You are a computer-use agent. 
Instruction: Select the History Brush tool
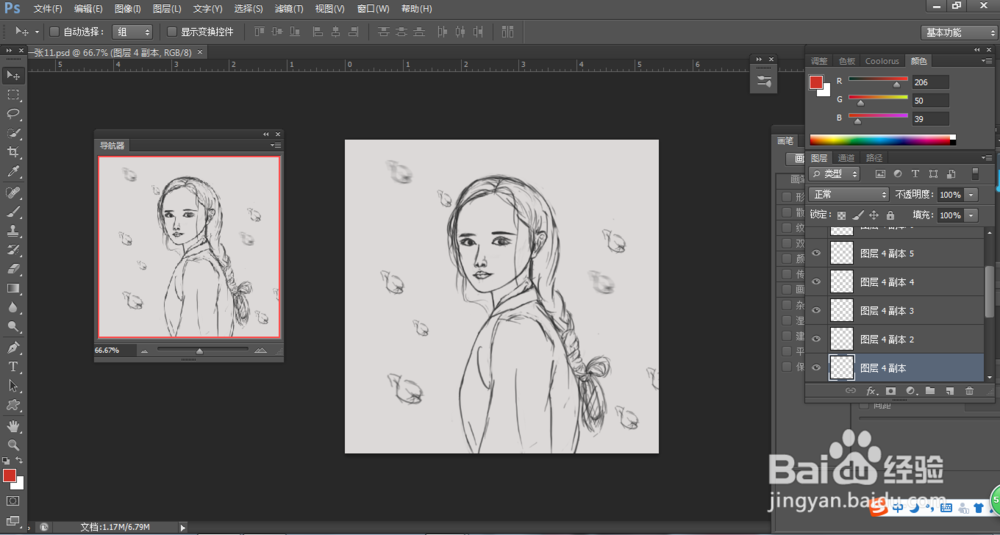coord(13,250)
